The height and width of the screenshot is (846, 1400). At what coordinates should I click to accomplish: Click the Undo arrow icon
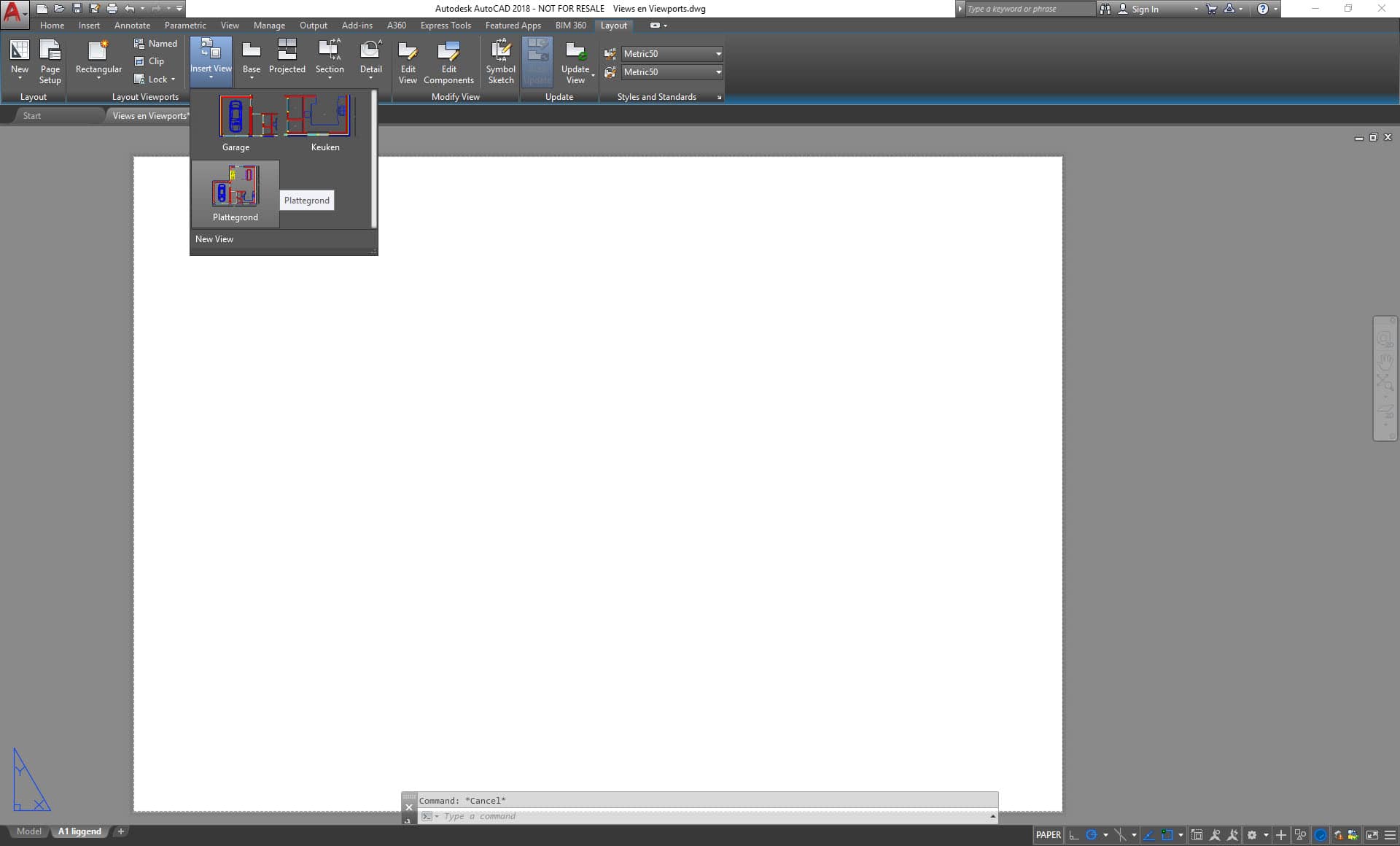coord(130,9)
